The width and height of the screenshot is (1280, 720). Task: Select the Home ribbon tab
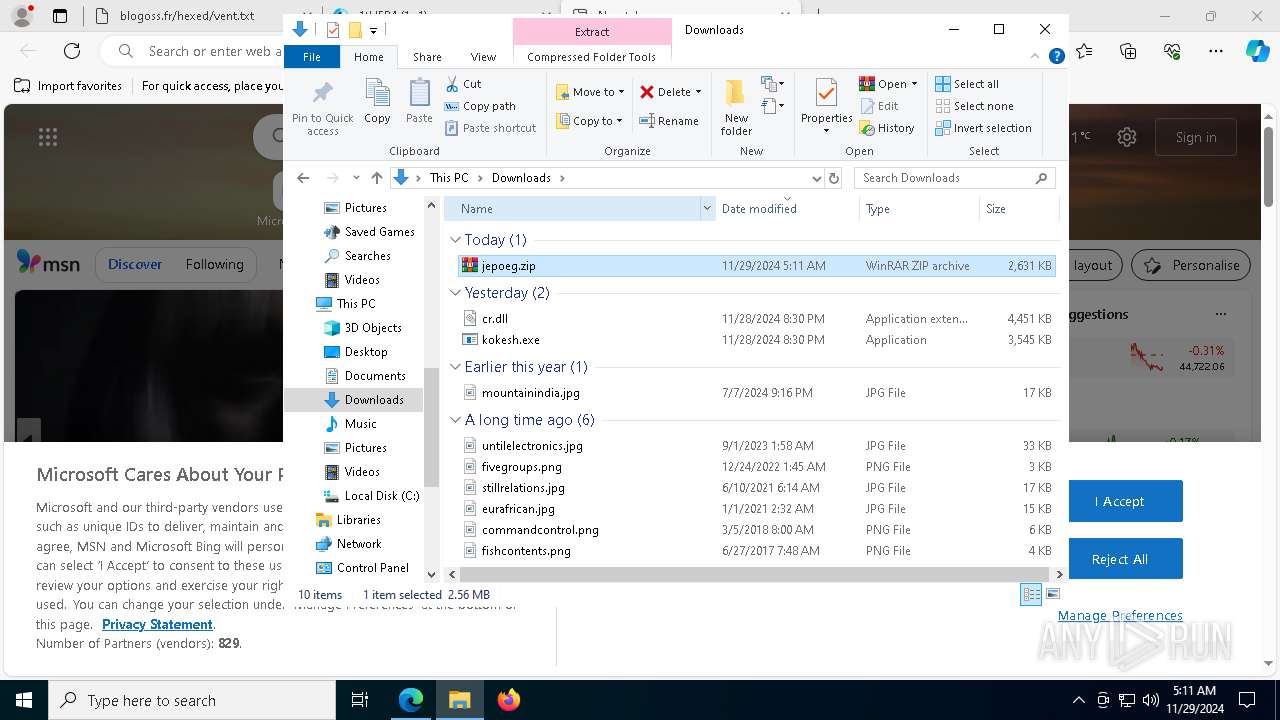(368, 57)
